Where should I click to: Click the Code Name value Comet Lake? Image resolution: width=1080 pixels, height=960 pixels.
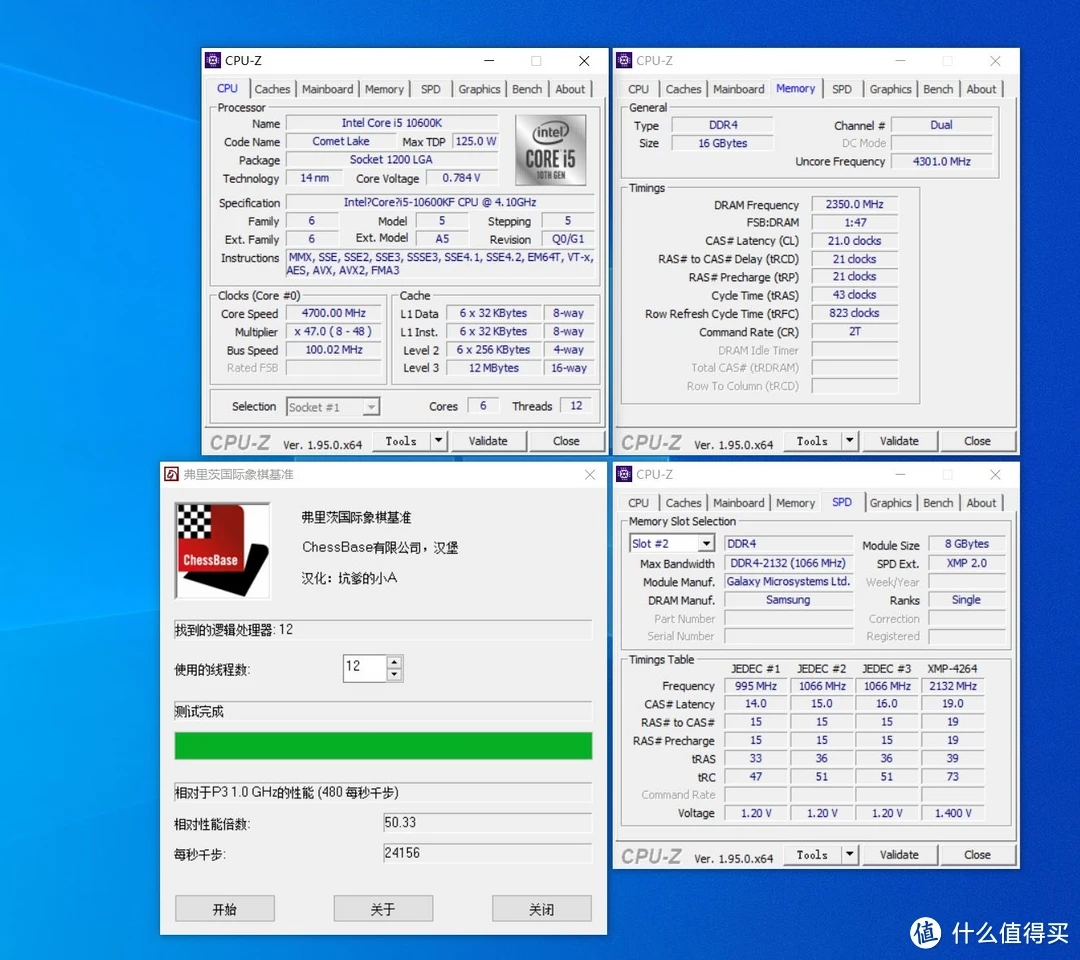pyautogui.click(x=341, y=141)
